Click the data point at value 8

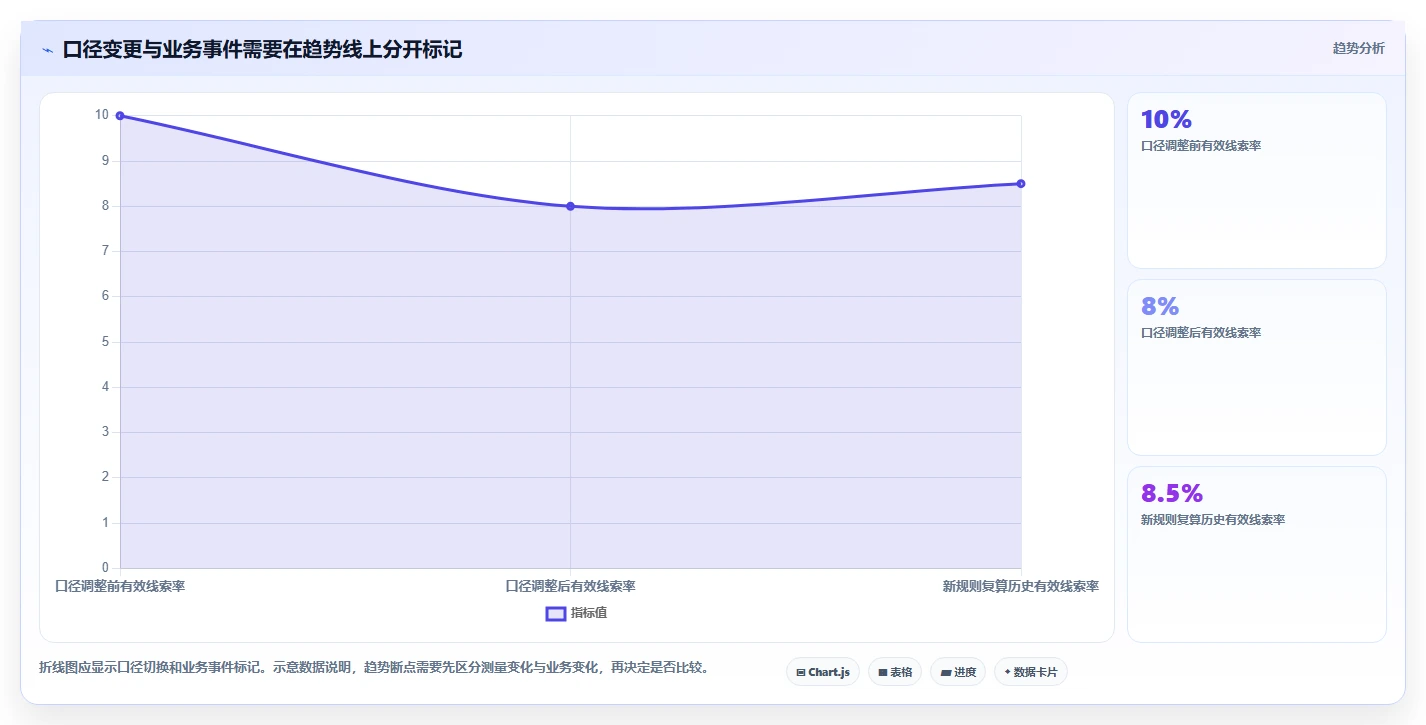pyautogui.click(x=570, y=206)
